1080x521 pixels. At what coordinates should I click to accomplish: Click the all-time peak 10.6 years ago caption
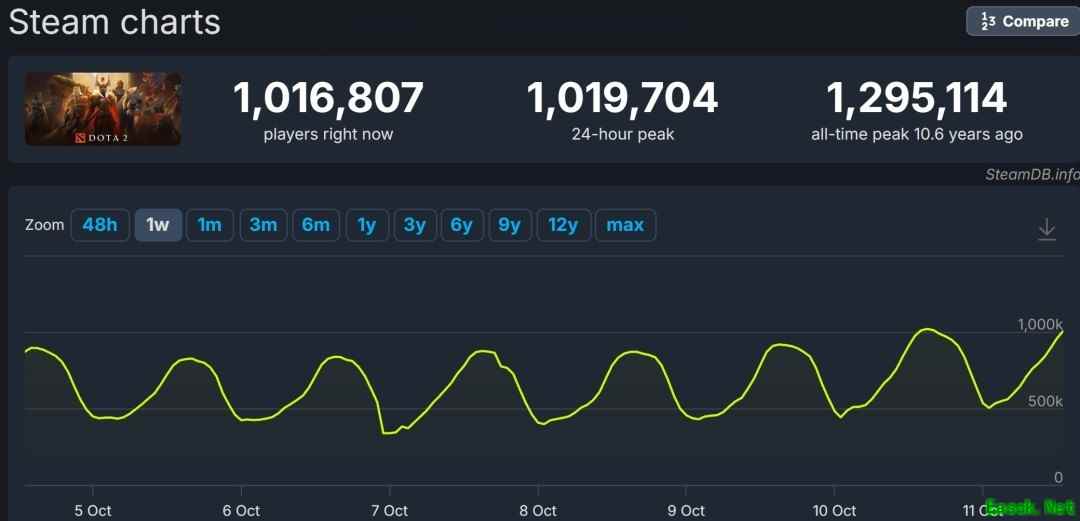coord(917,134)
